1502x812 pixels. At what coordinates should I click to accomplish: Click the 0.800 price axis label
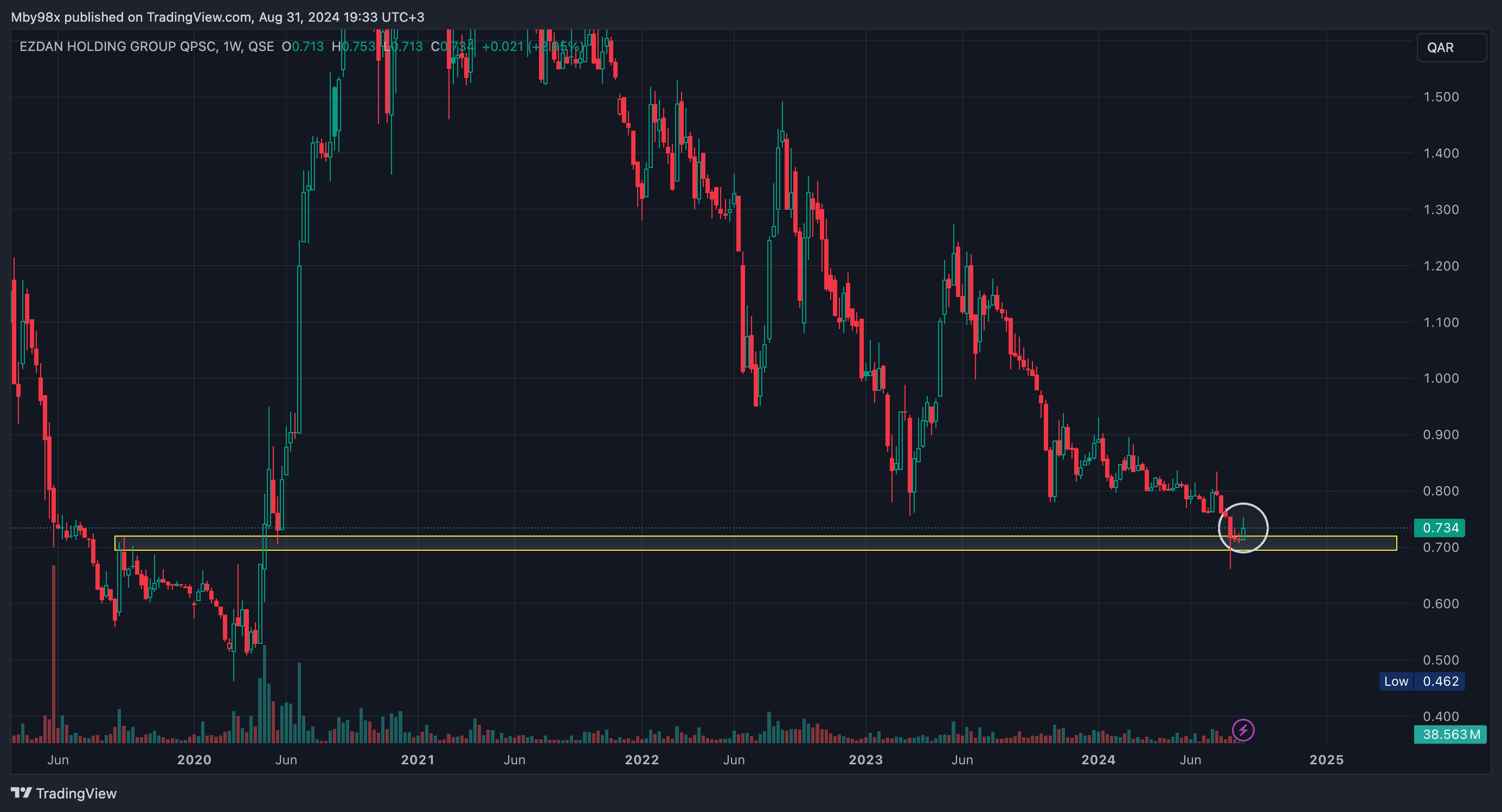coord(1441,491)
